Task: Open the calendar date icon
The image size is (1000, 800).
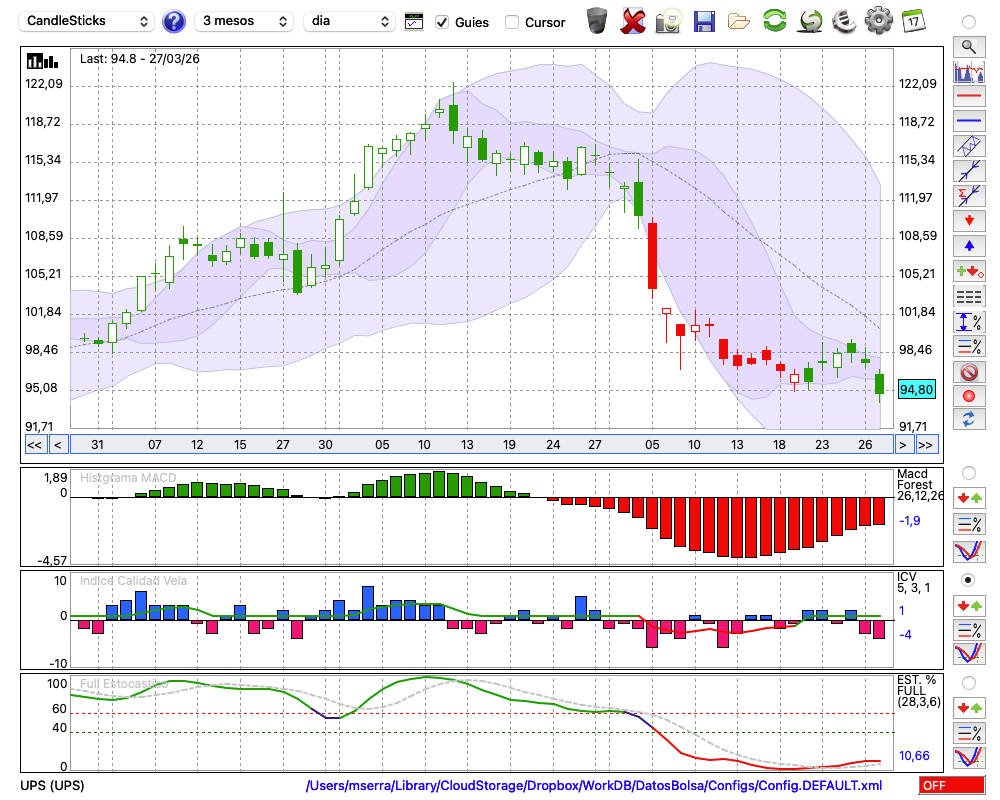Action: 913,21
